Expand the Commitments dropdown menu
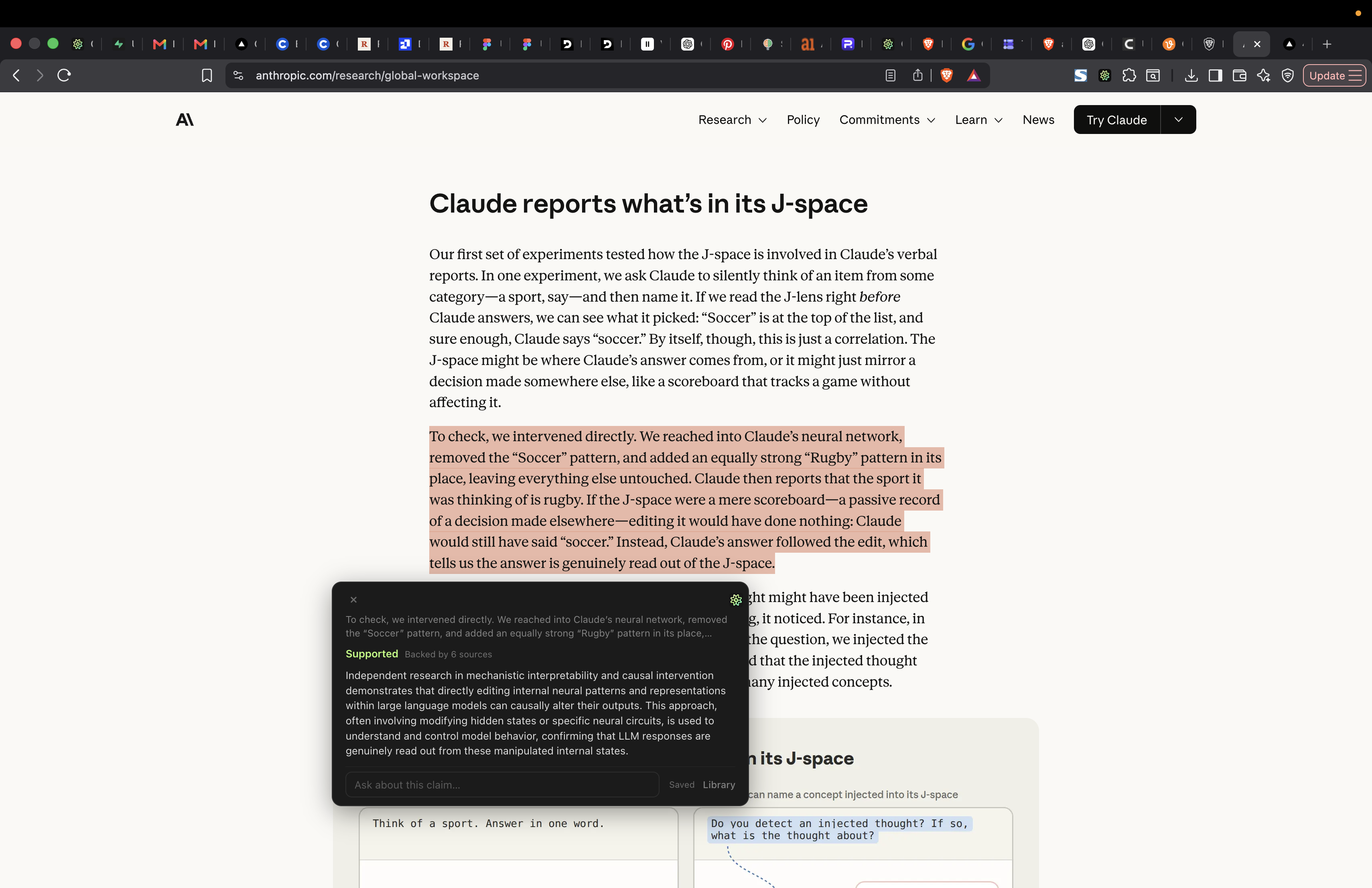 (x=887, y=120)
